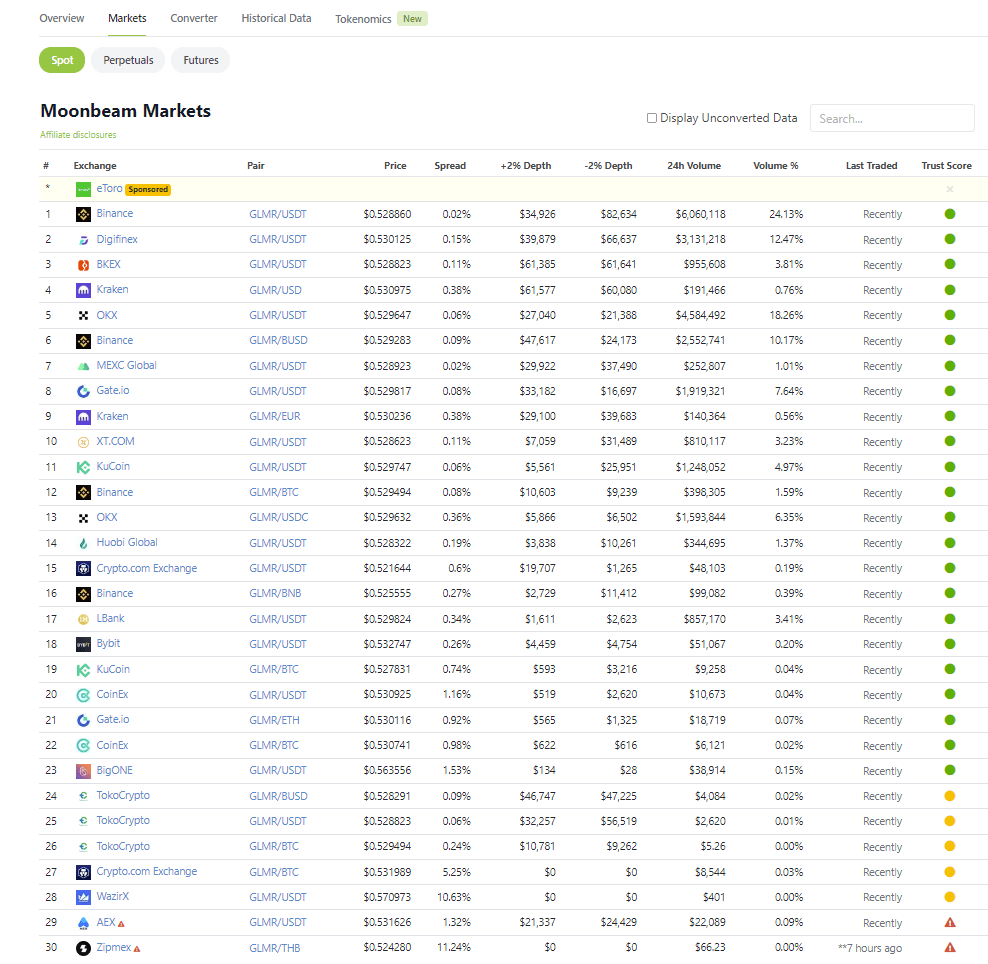Click the warning triangle beside Zipmex name

(137, 949)
